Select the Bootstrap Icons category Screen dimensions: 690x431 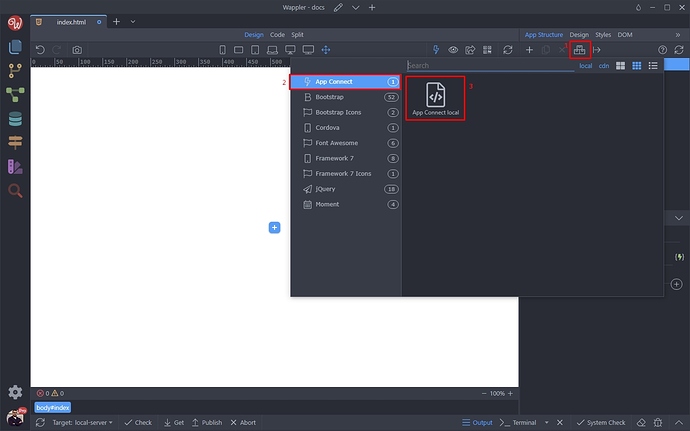click(345, 112)
